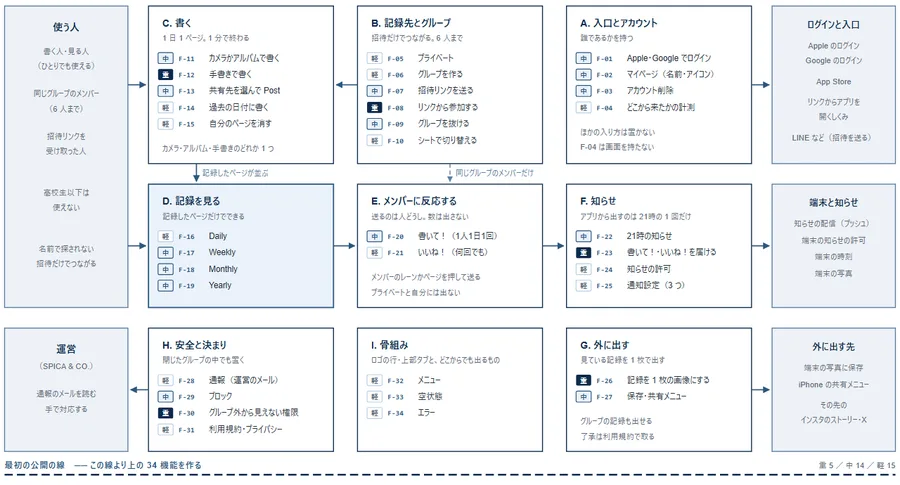
Task: Select the 中 badge on row F-02
Action: pyautogui.click(x=583, y=75)
